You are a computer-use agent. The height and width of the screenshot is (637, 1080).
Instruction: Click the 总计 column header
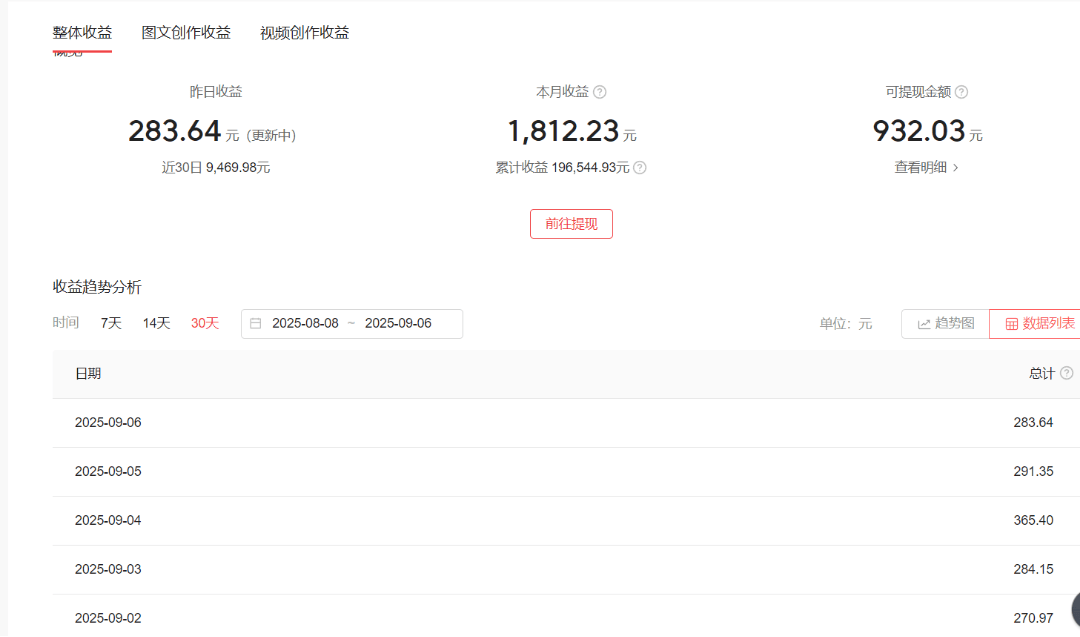click(x=1041, y=373)
